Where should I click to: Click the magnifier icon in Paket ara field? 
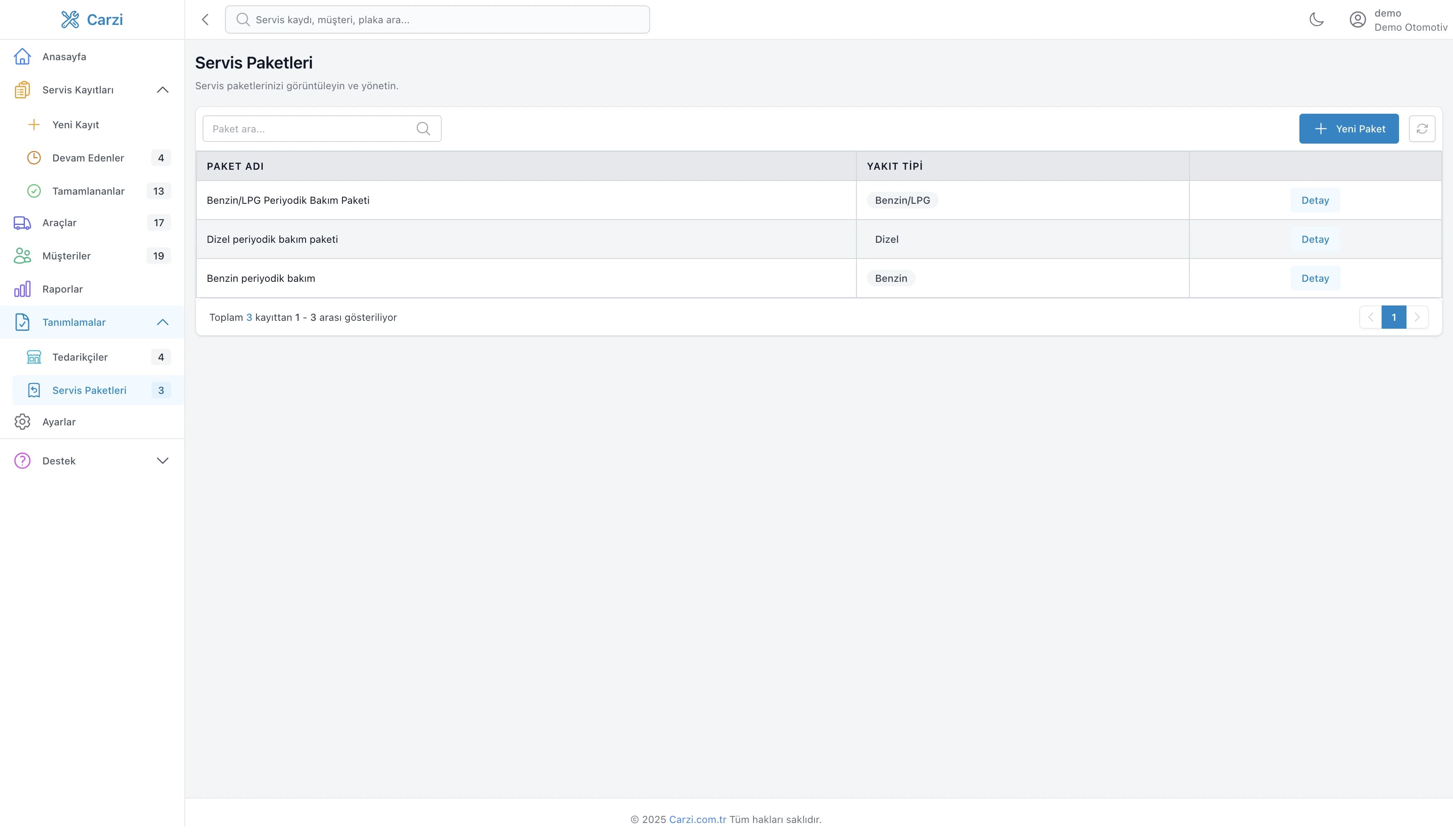[423, 129]
